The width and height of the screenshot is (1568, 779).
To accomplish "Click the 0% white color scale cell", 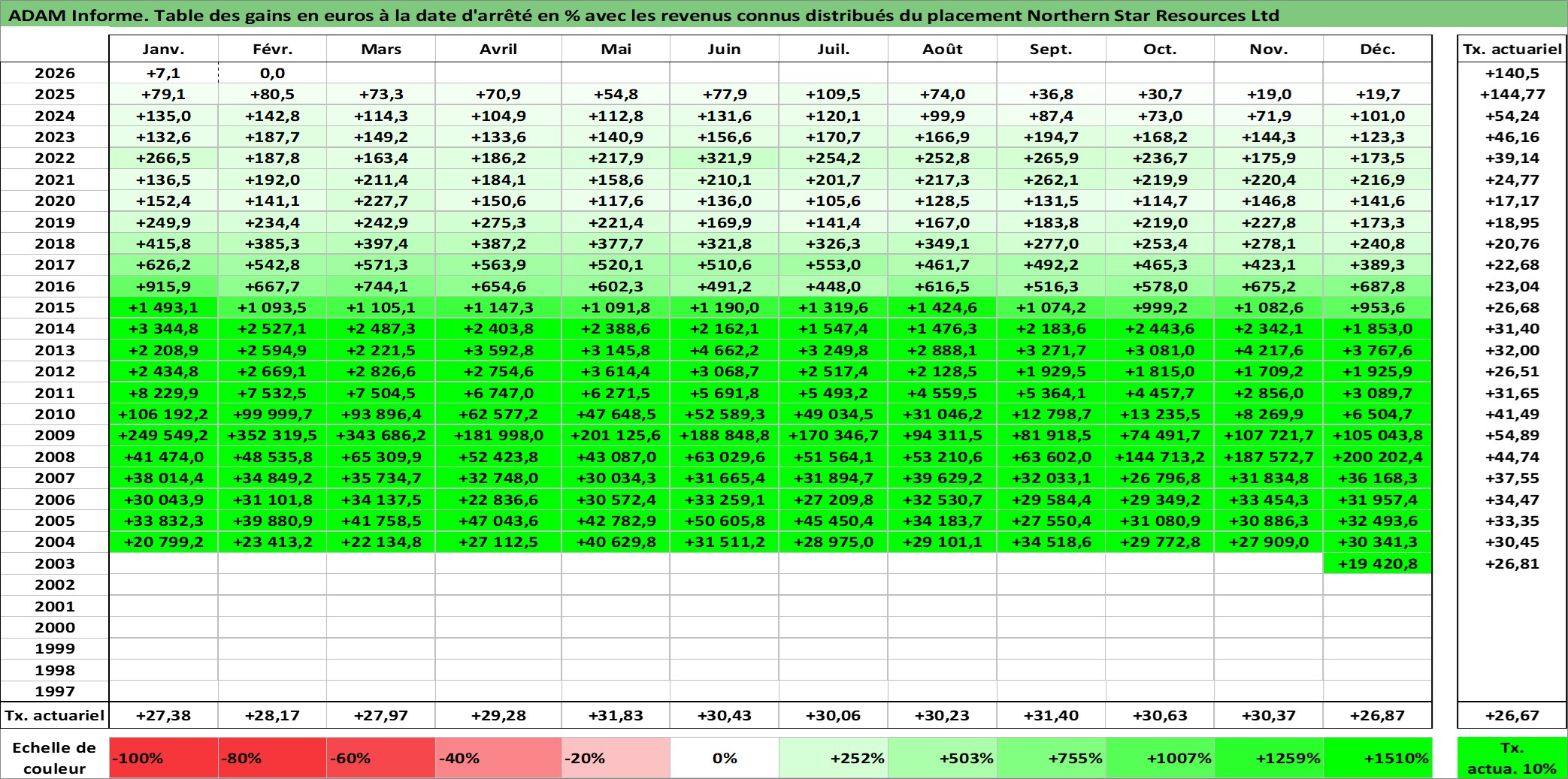I will (725, 758).
